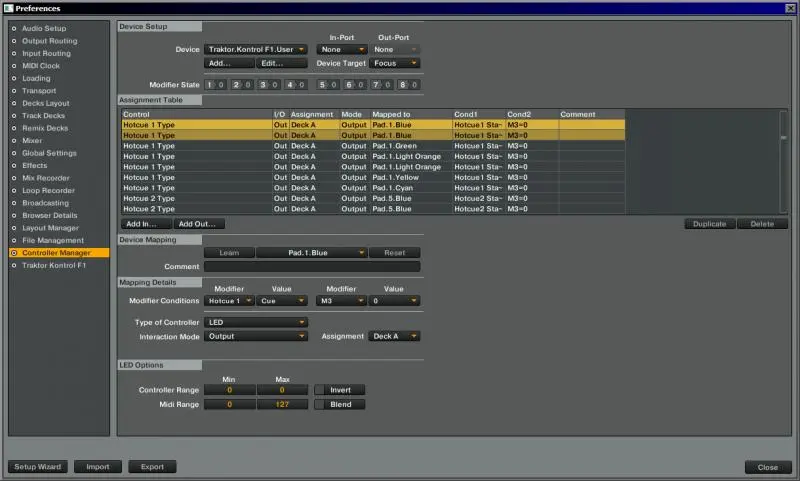Image resolution: width=800 pixels, height=481 pixels.
Task: Toggle the Blend LED option
Action: [x=340, y=405]
